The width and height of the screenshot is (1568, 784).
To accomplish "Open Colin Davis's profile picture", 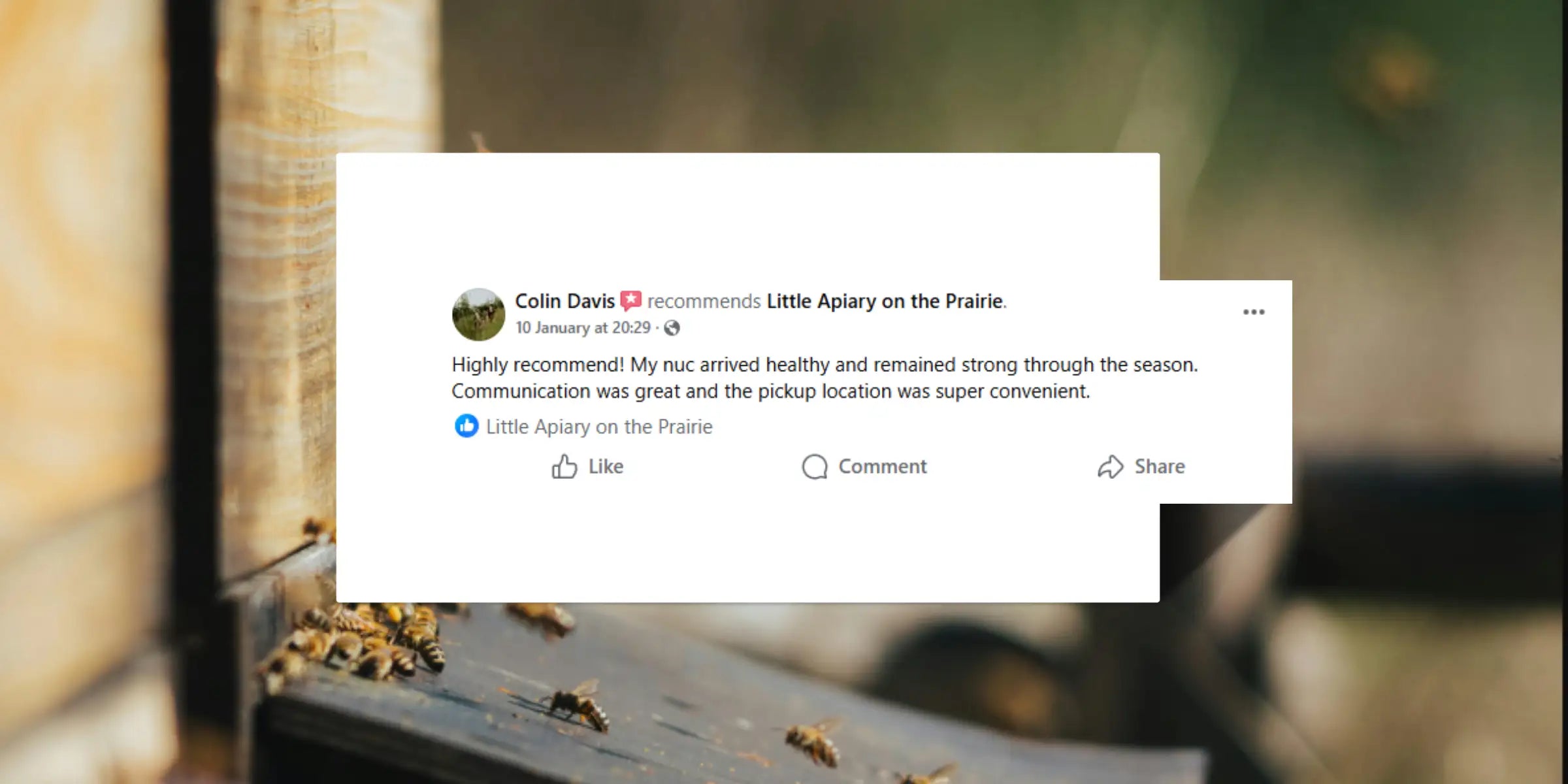I will click(x=478, y=314).
